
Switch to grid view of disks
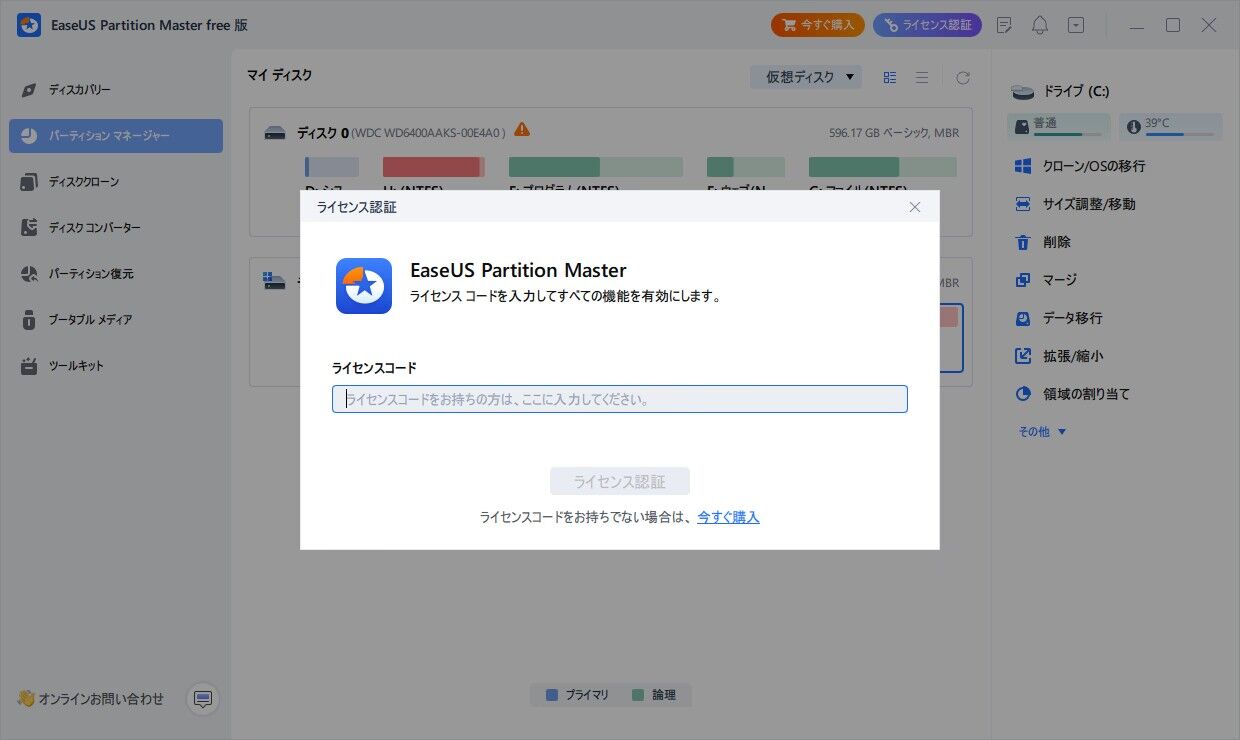889,76
